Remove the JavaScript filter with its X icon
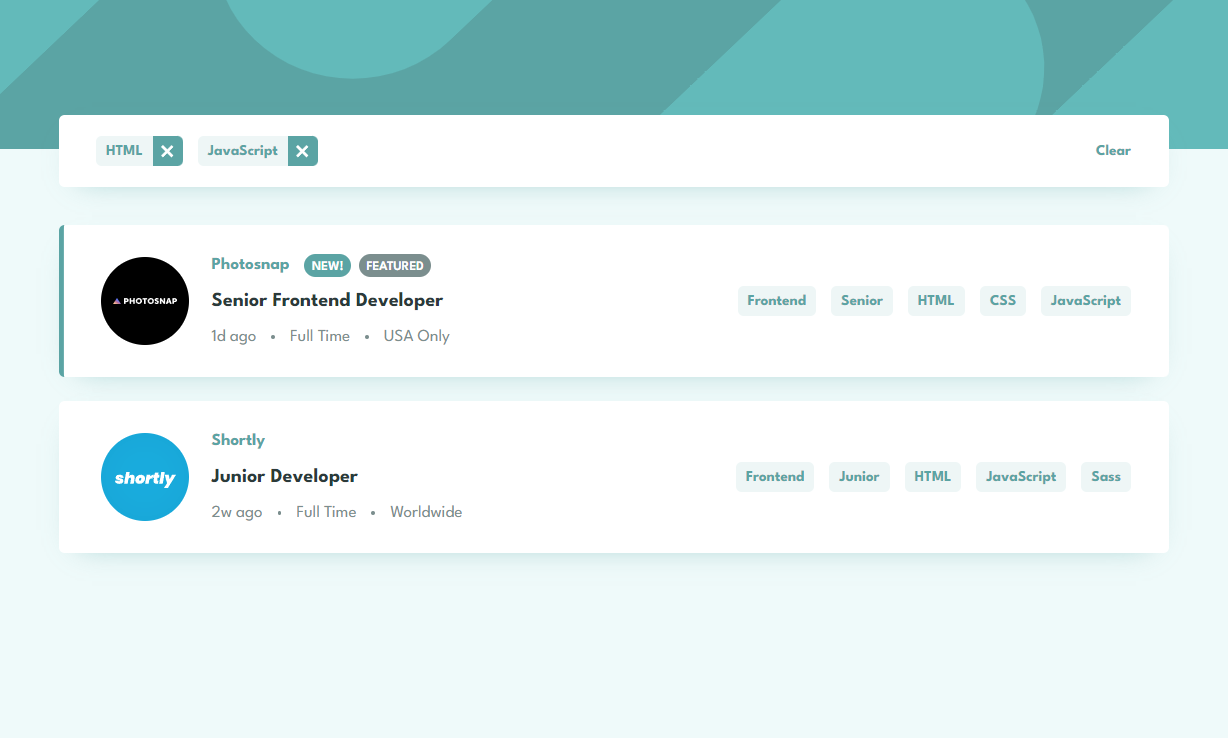 pos(302,151)
